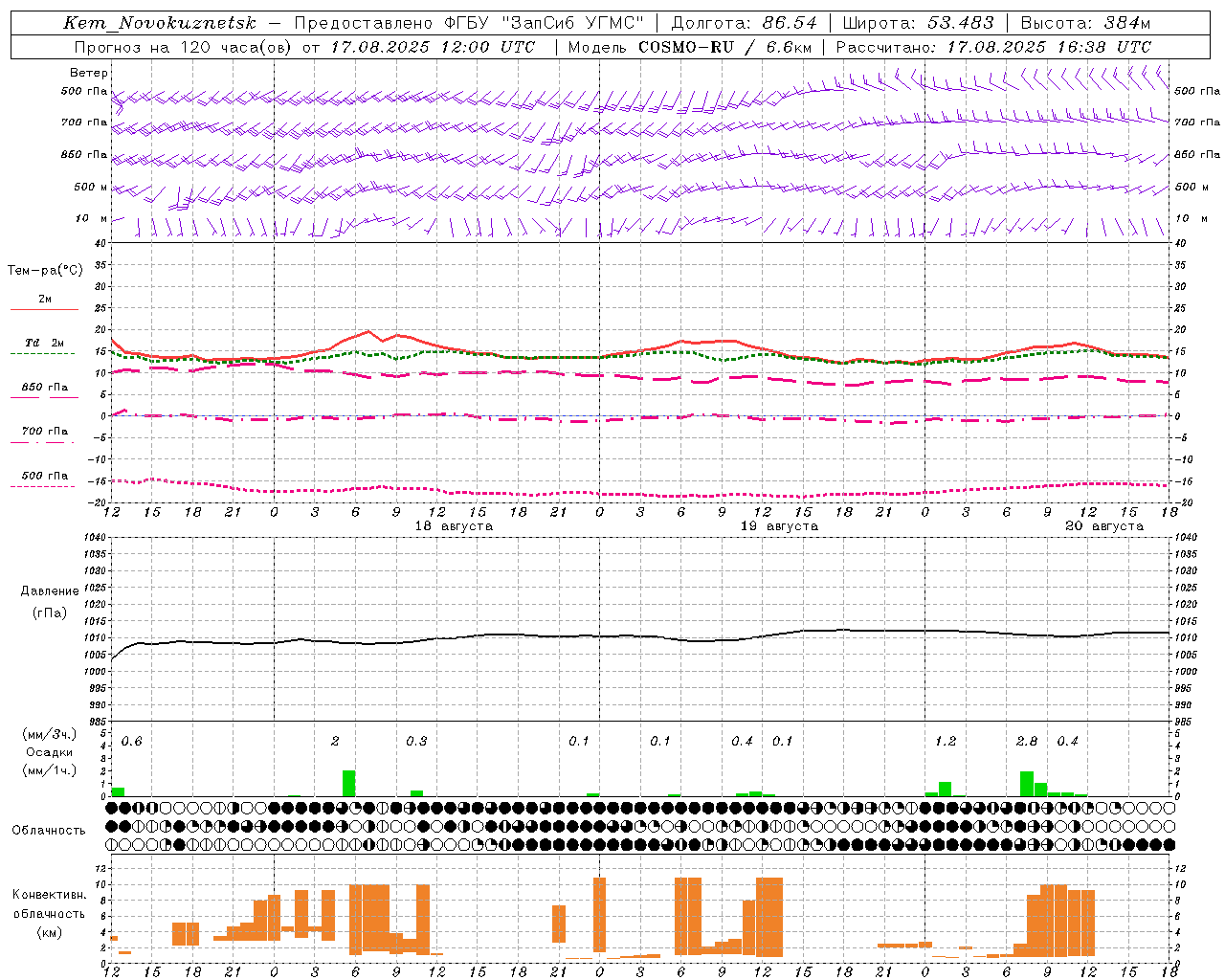Click the 'Тем-ра(°C)' temperature label
This screenshot has height=980, width=1225.
pos(45,270)
